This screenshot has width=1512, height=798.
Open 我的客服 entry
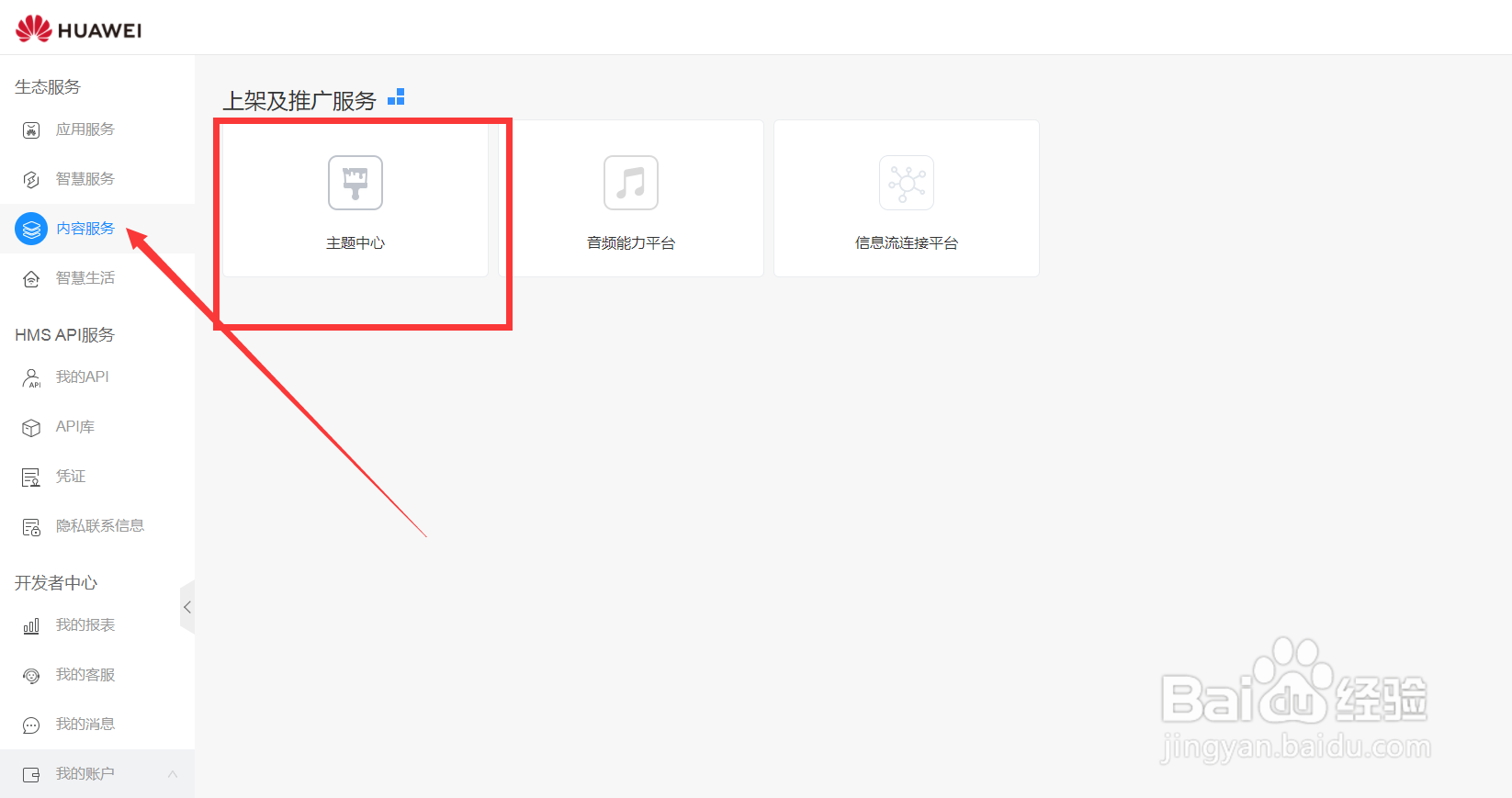pos(85,675)
